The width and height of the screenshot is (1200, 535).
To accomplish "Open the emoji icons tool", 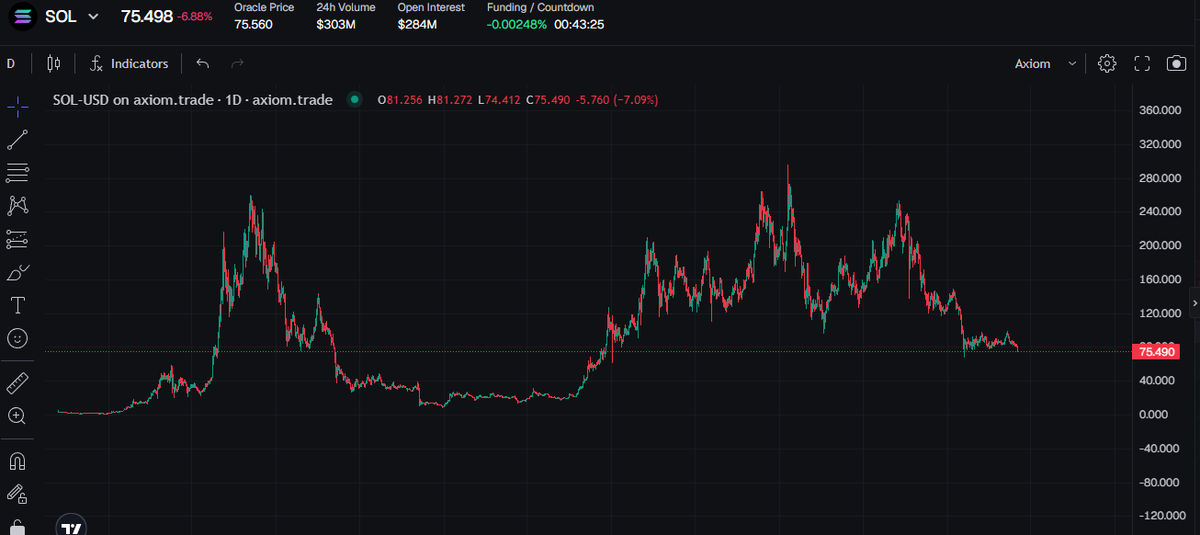I will click(17, 338).
